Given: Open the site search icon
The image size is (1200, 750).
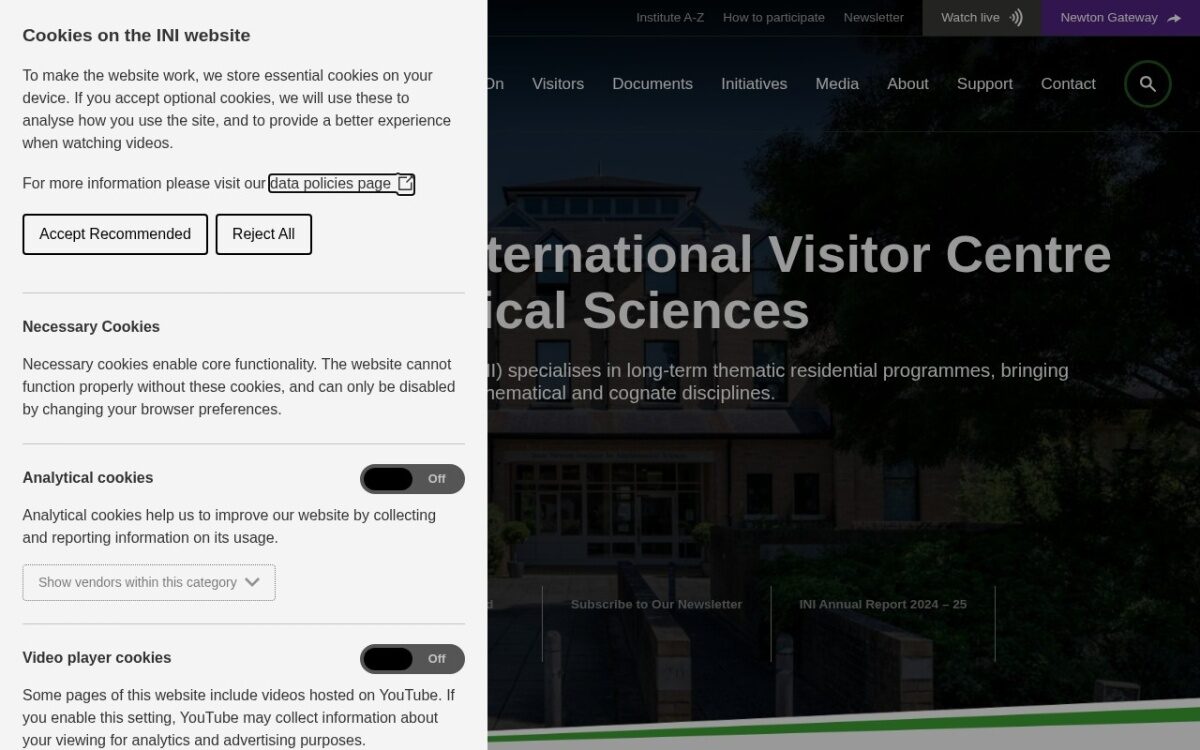Looking at the screenshot, I should pos(1147,84).
